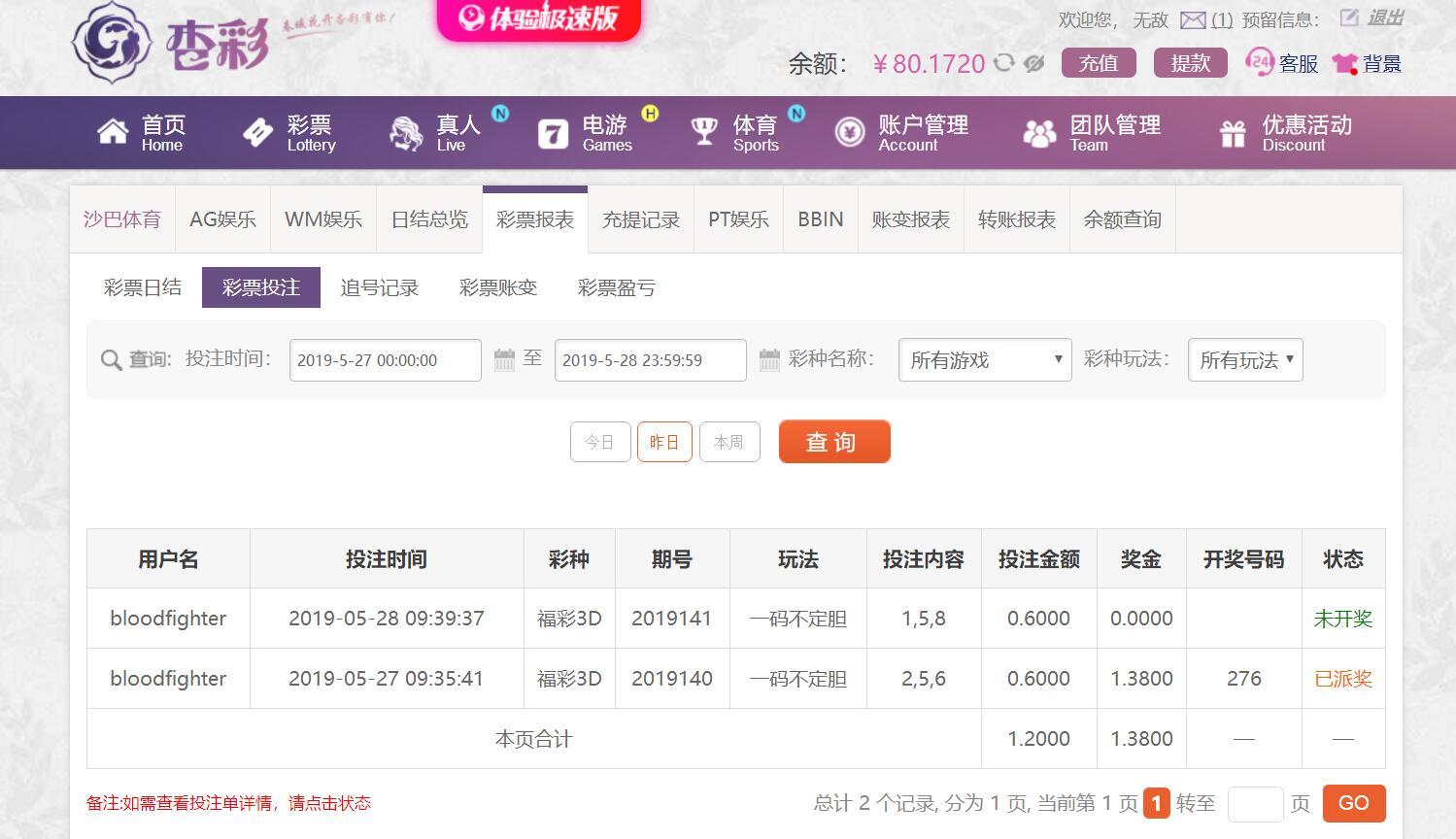Screen dimensions: 1456x839
Task: Open 真人 Live nav icon
Action: coord(406,133)
